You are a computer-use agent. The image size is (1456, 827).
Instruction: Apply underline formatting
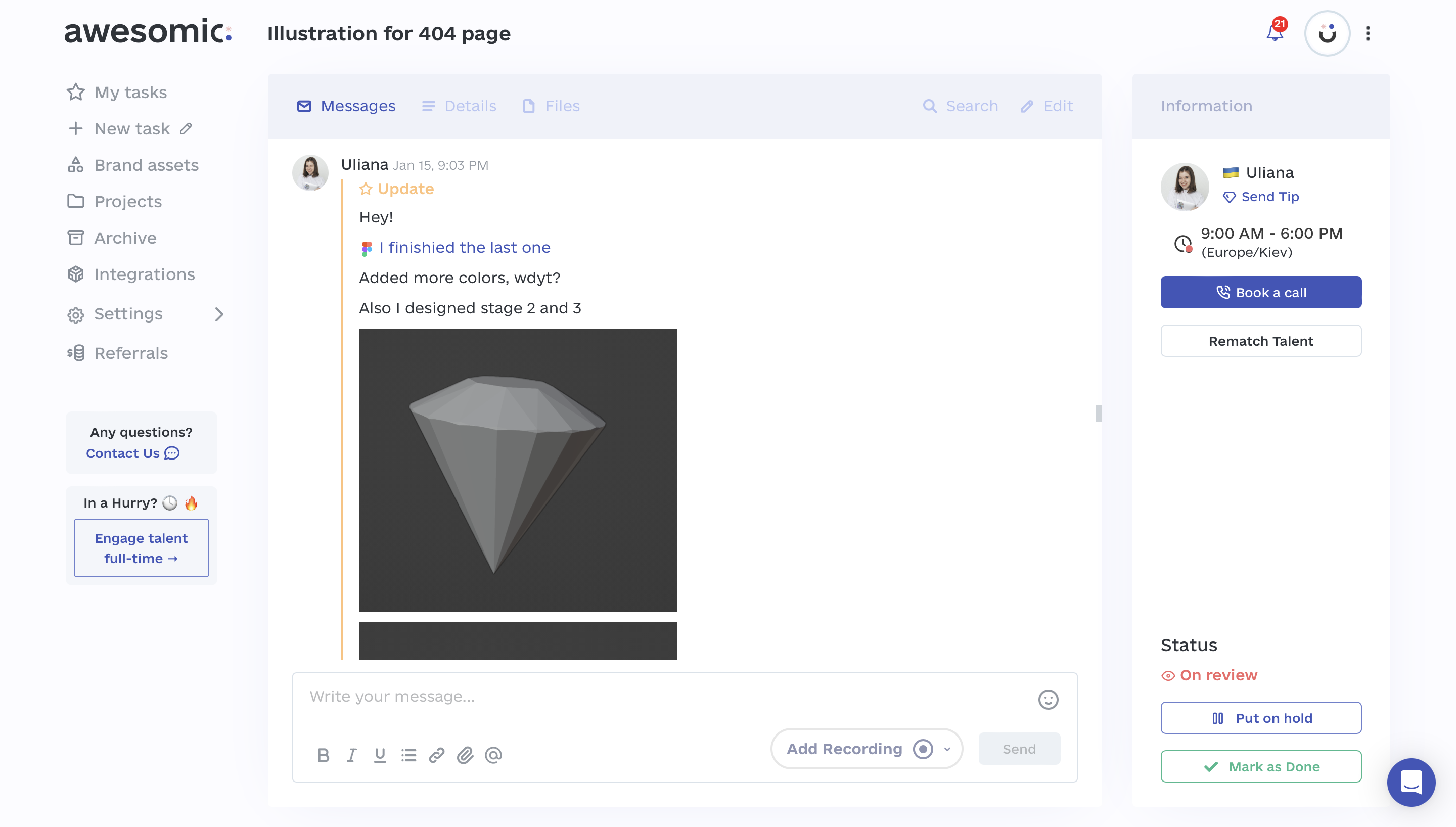380,755
